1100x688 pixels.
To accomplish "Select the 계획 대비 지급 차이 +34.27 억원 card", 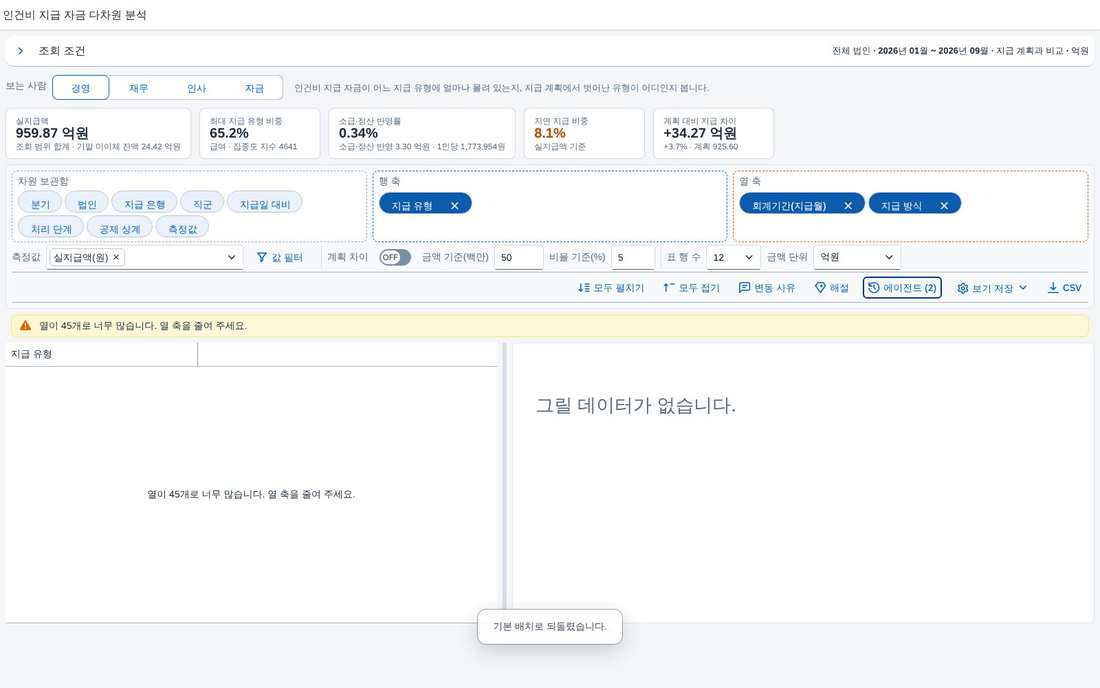I will pyautogui.click(x=713, y=133).
